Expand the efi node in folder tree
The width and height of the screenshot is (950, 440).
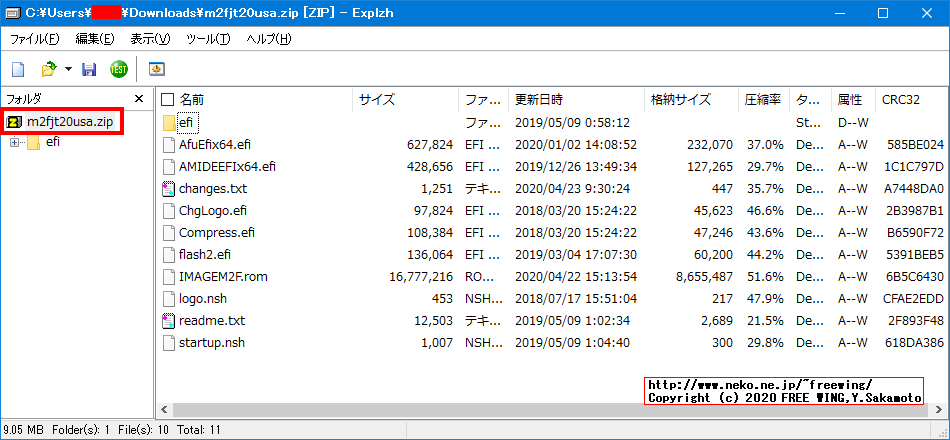15,143
